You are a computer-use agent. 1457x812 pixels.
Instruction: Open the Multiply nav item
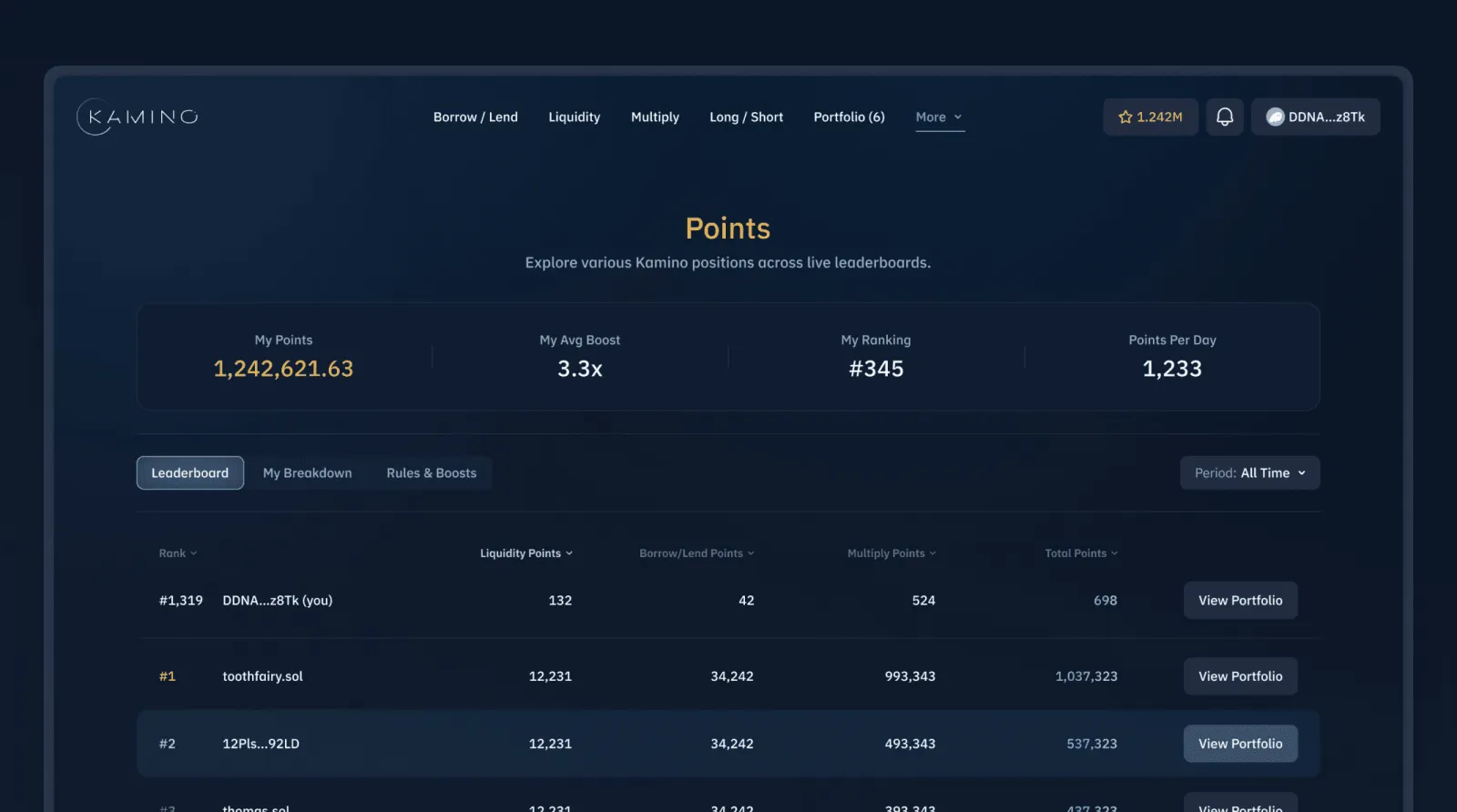click(x=655, y=117)
